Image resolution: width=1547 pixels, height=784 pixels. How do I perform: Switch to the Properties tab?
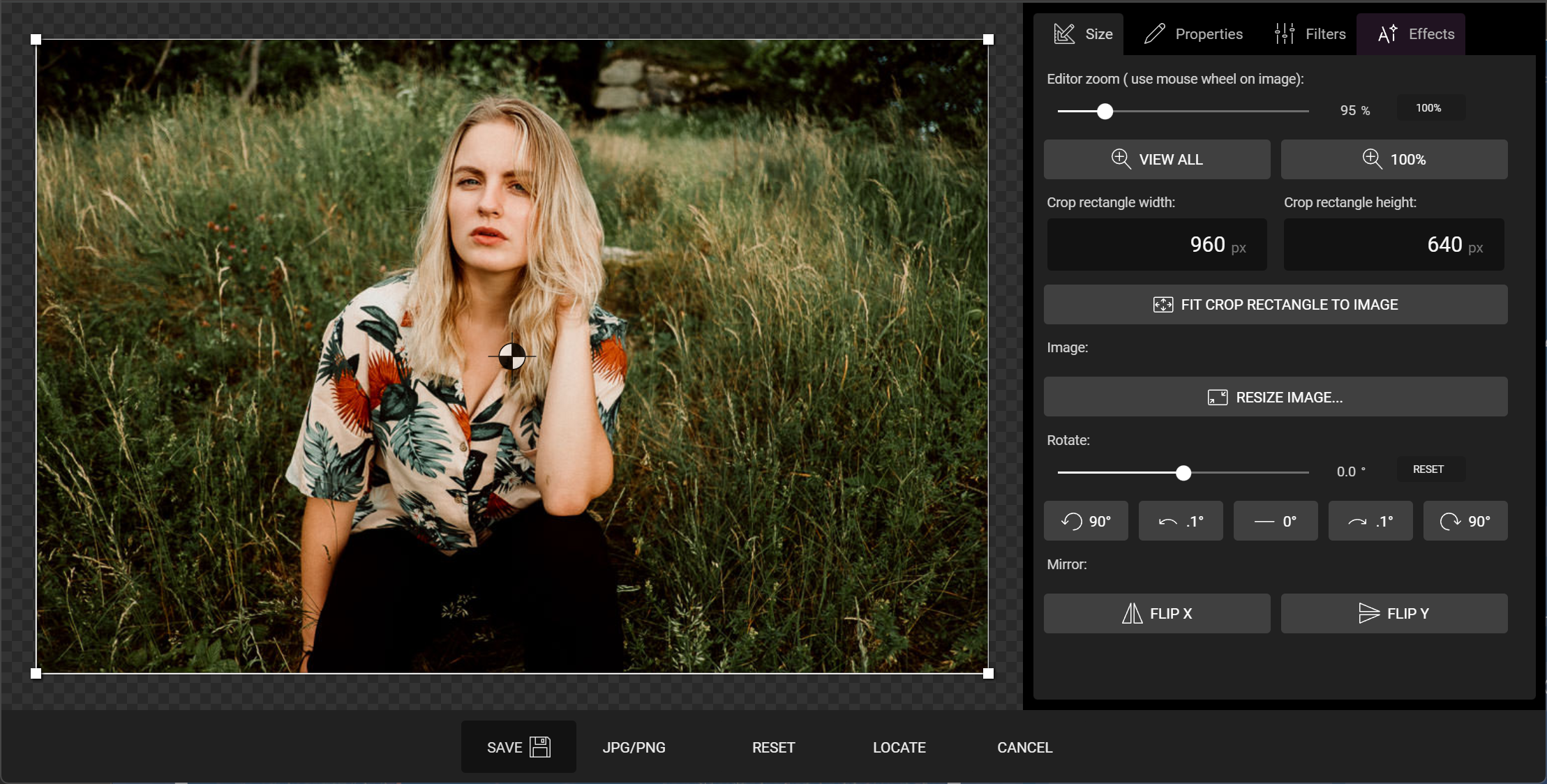coord(1194,34)
